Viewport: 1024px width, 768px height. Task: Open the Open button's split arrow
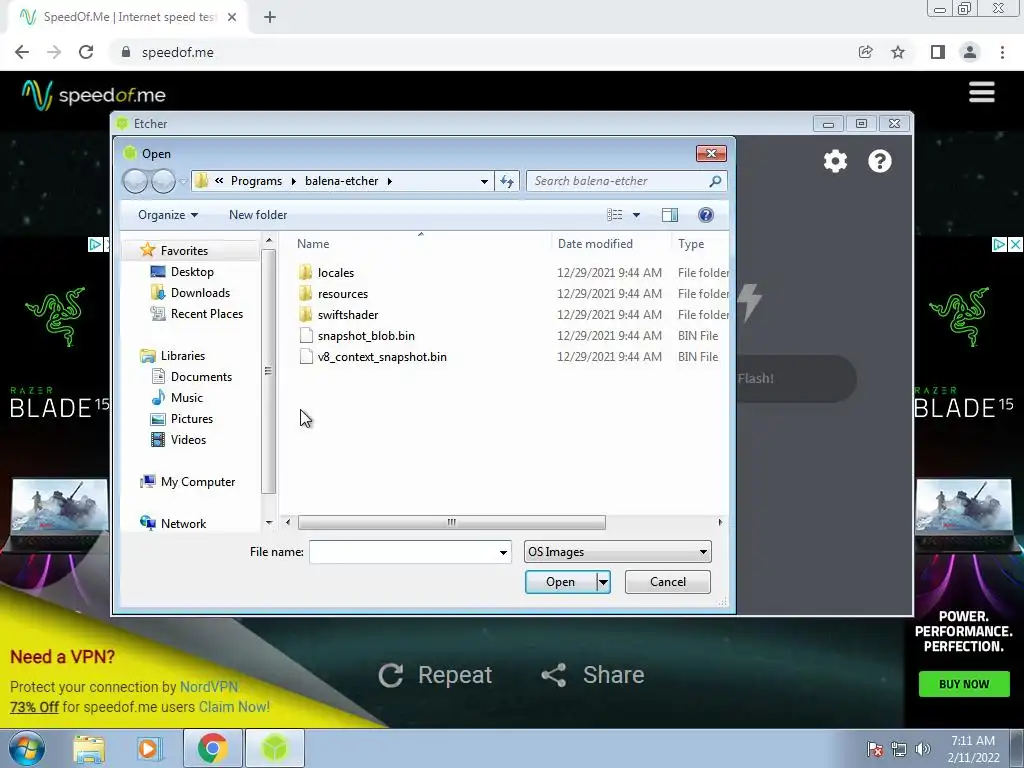tap(603, 582)
